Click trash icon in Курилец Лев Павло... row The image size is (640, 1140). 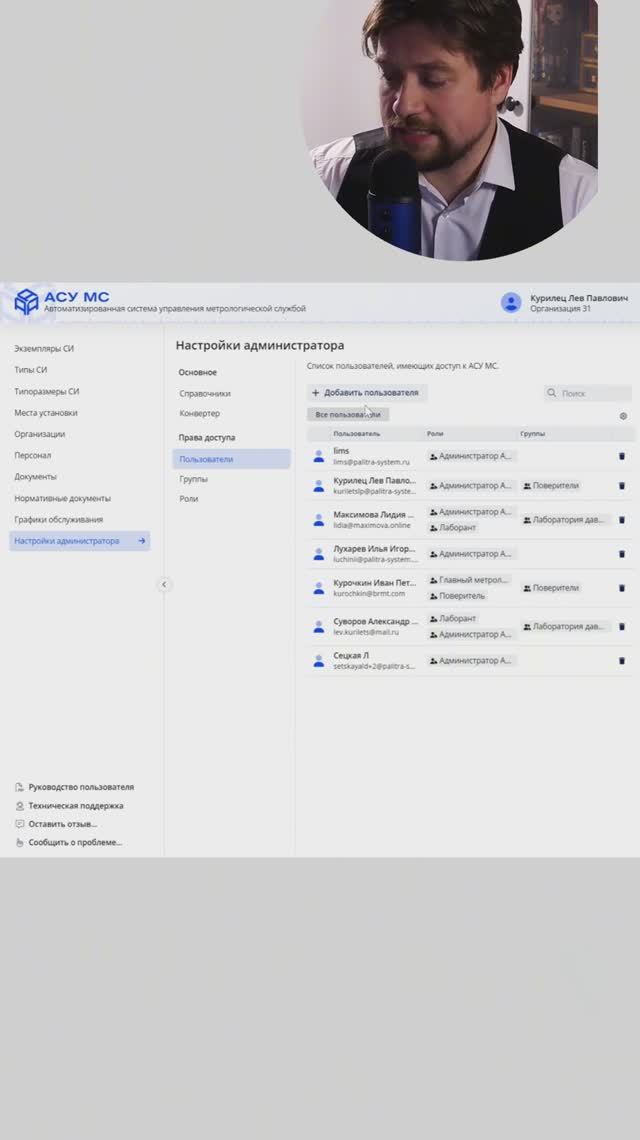622,485
